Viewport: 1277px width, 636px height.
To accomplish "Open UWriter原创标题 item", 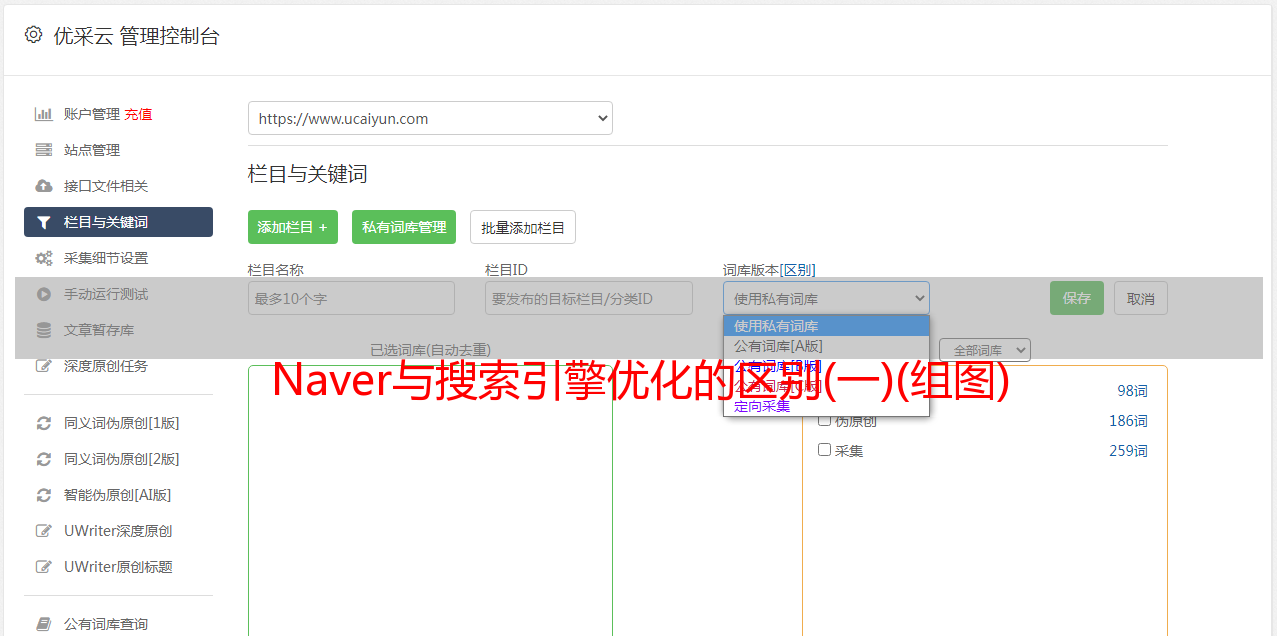I will pyautogui.click(x=118, y=567).
